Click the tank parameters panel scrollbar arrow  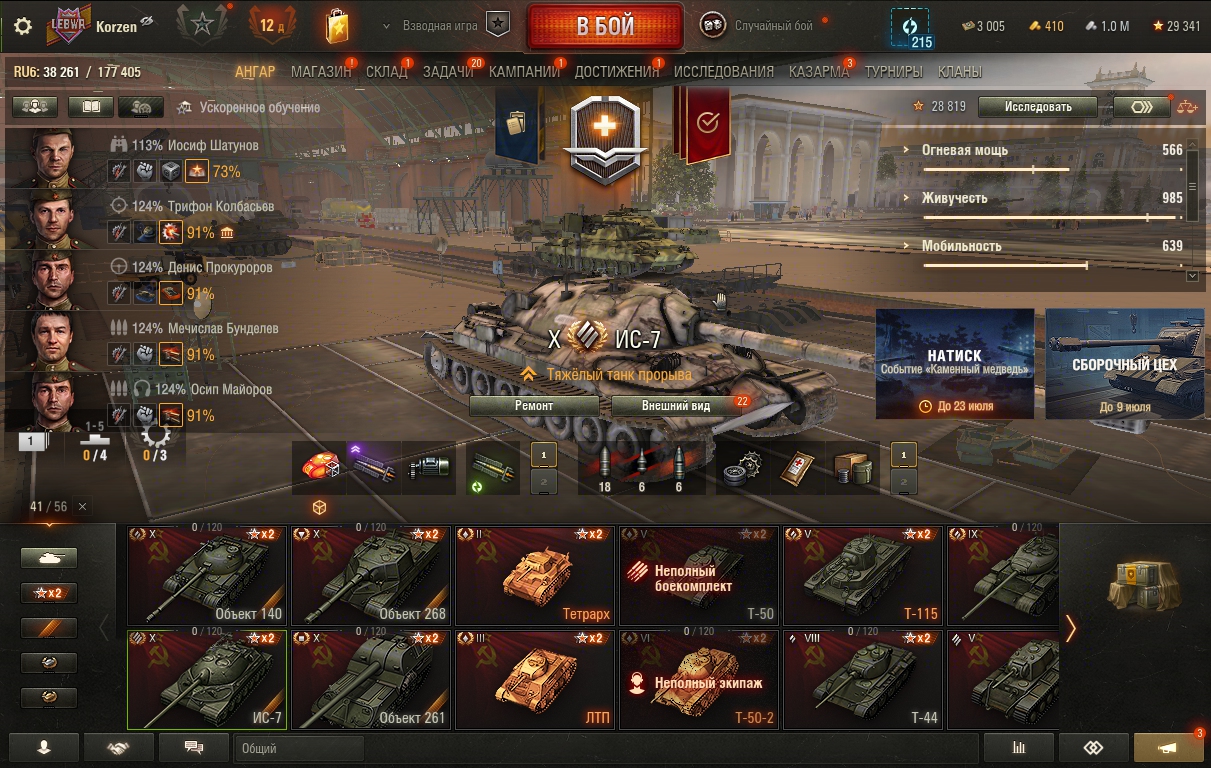coord(1191,275)
